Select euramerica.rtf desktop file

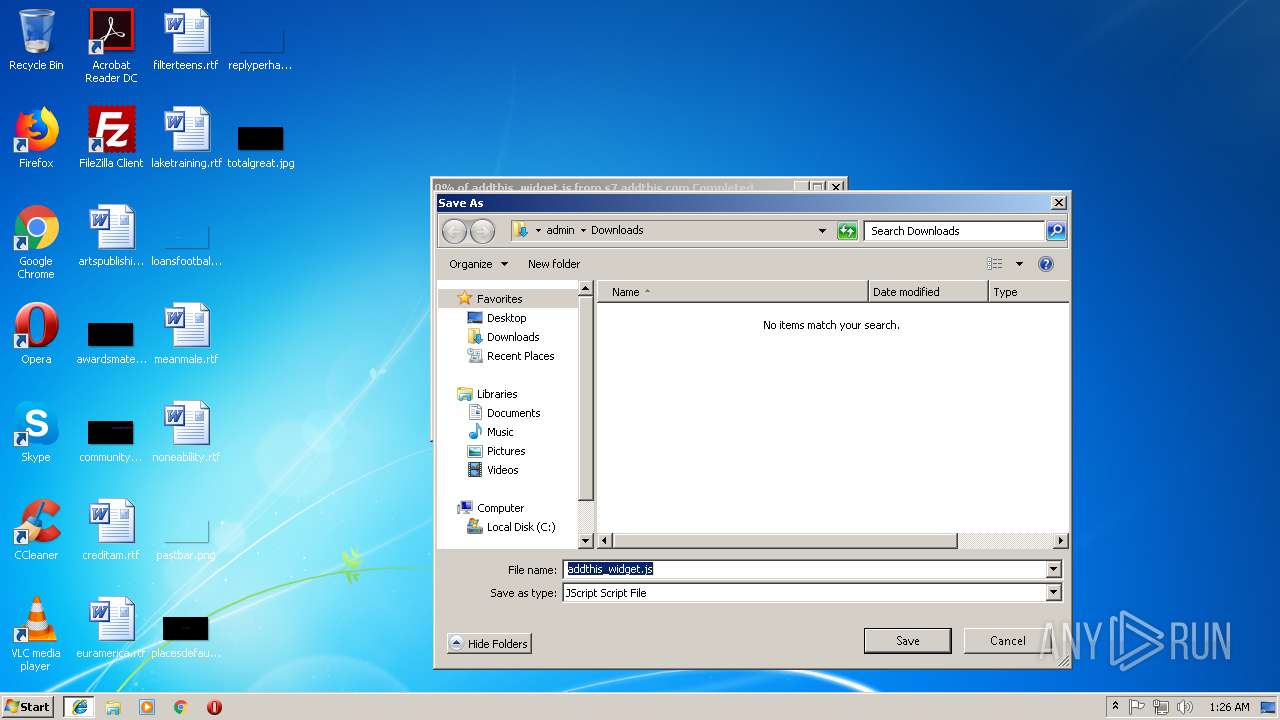click(111, 628)
